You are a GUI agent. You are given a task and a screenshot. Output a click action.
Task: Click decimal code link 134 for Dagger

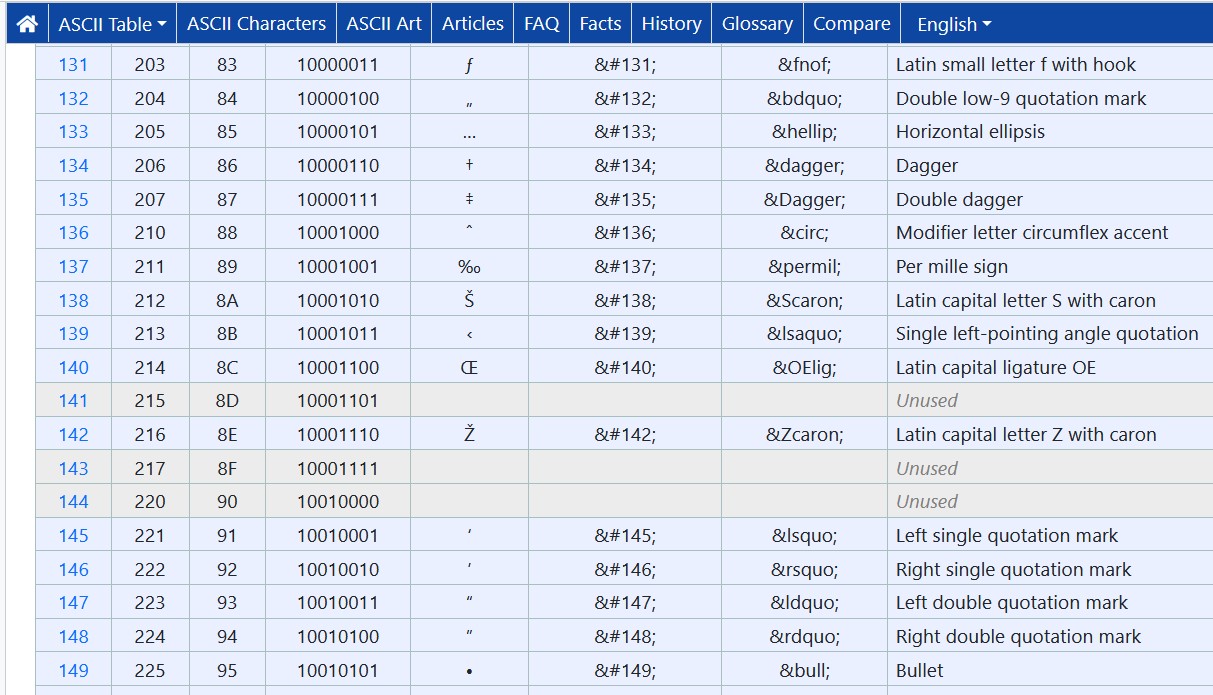[73, 166]
